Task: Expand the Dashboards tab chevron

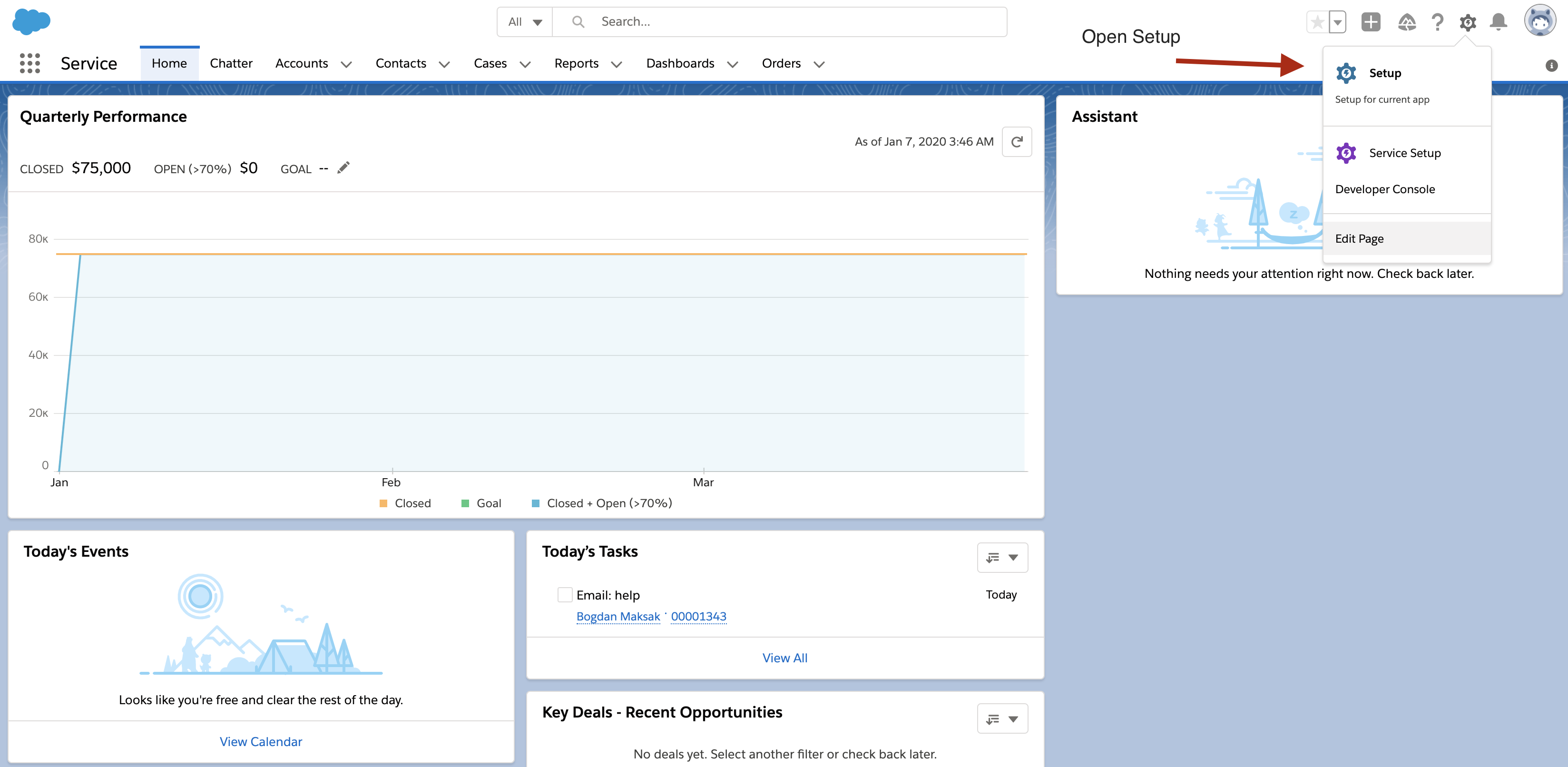Action: coord(733,65)
